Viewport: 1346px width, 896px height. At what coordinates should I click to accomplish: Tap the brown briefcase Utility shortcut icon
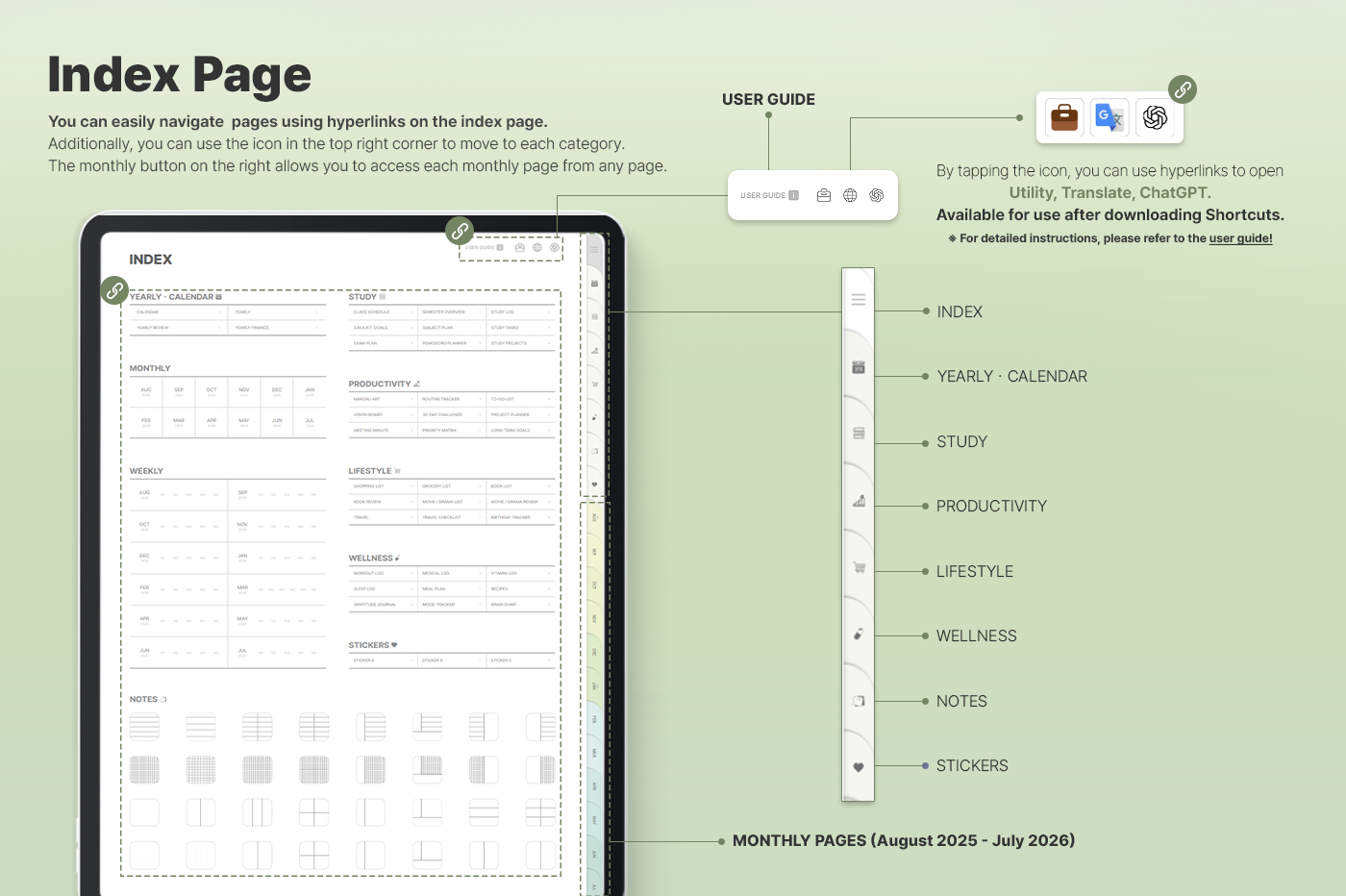(x=1064, y=117)
